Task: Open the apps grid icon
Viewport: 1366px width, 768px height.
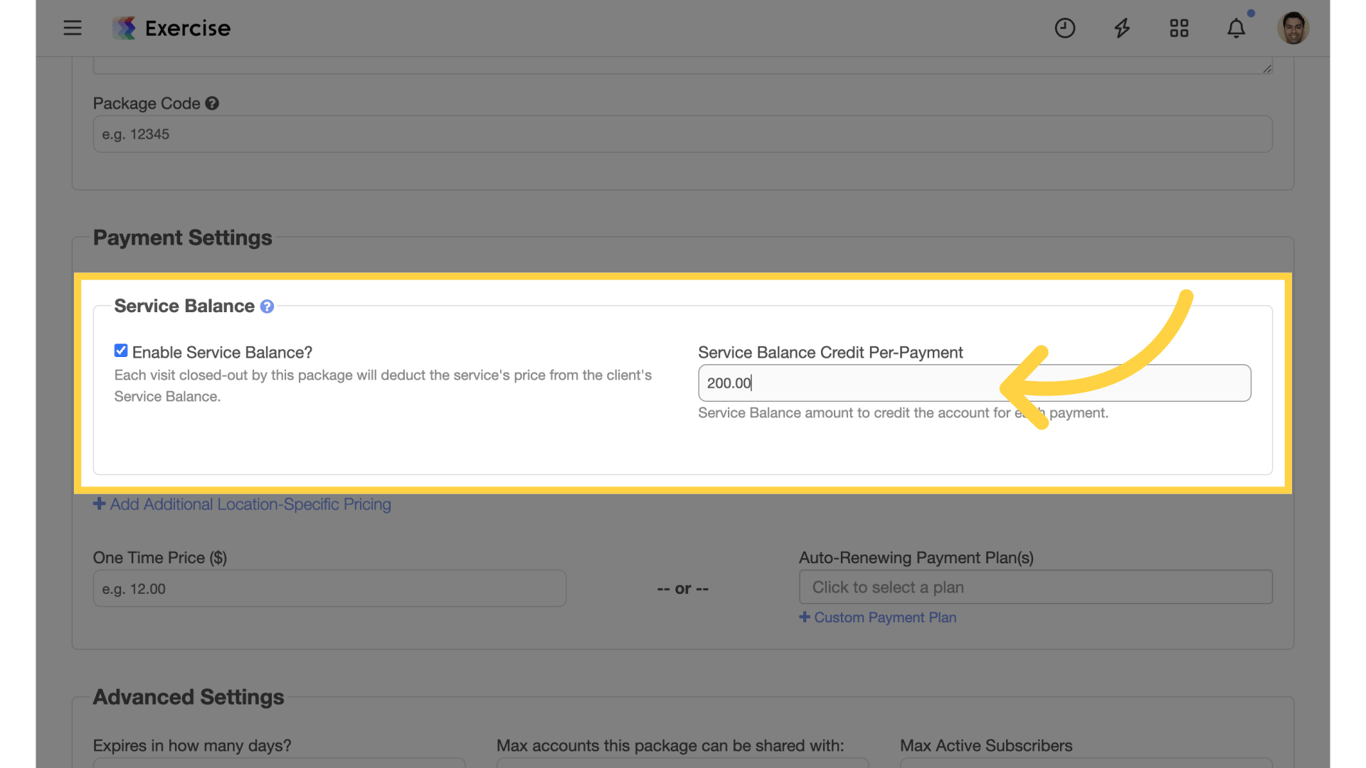Action: point(1178,27)
